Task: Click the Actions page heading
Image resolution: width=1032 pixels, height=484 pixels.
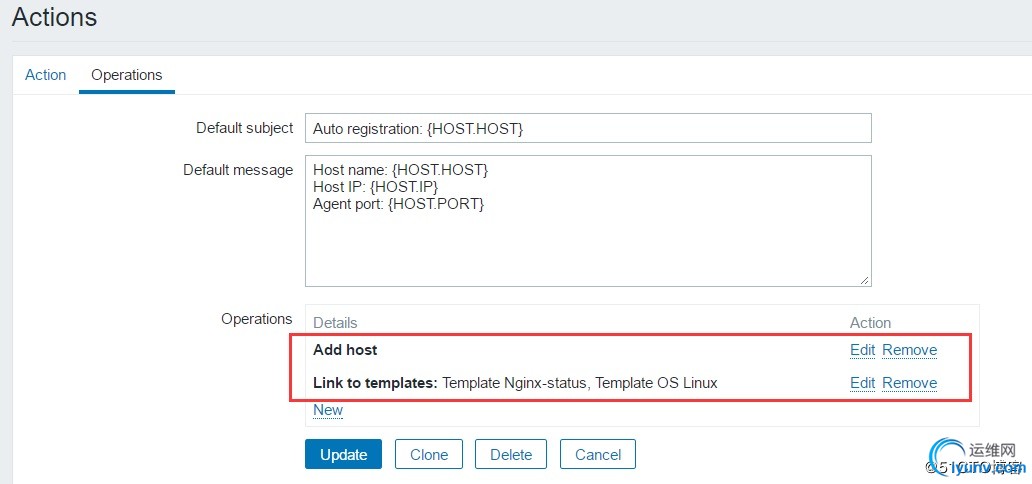Action: coord(55,17)
